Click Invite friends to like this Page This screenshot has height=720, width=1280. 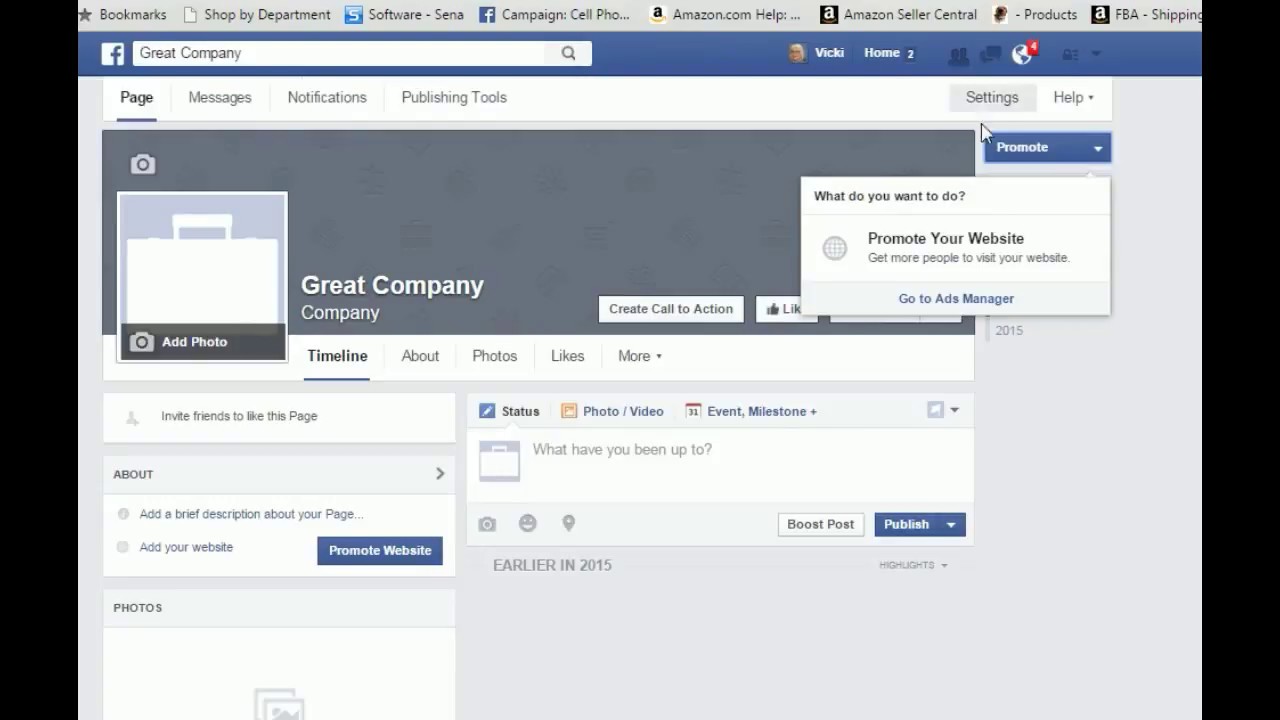pyautogui.click(x=239, y=416)
